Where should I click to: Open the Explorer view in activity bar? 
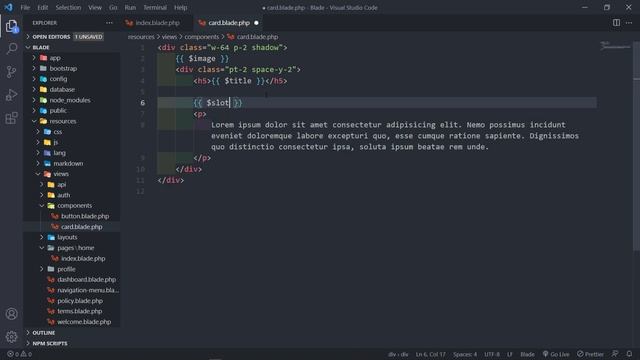(11, 26)
